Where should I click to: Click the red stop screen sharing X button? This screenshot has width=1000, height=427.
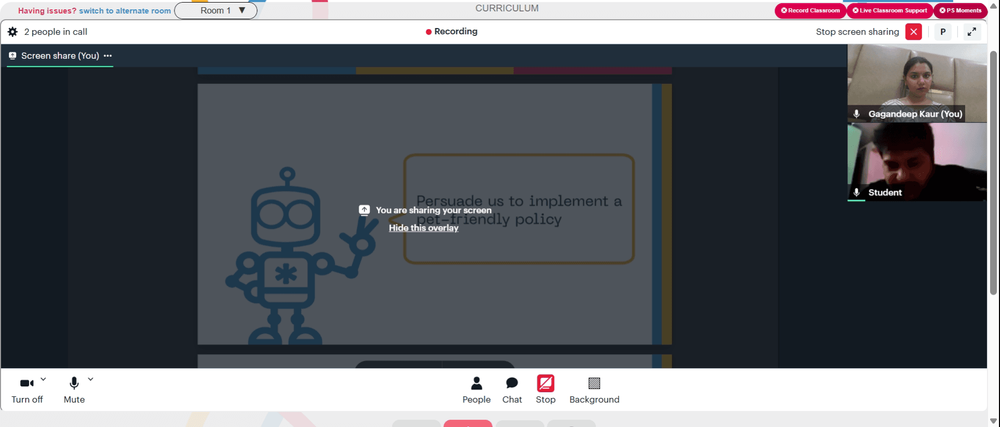914,32
